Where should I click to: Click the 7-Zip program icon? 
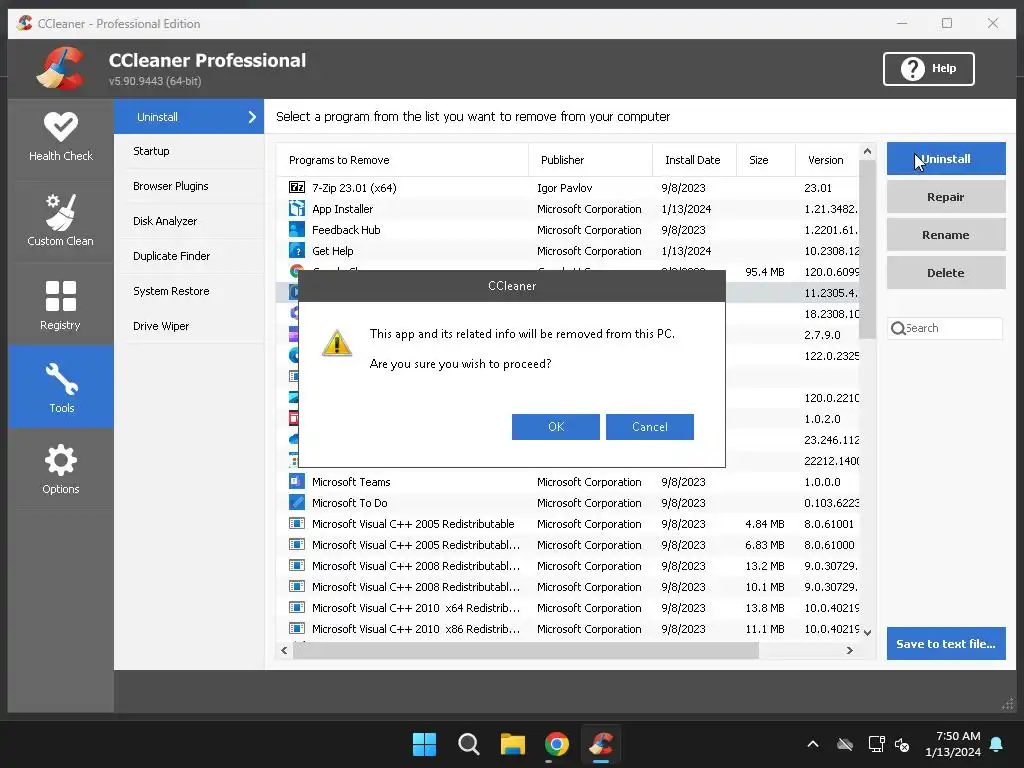point(297,187)
